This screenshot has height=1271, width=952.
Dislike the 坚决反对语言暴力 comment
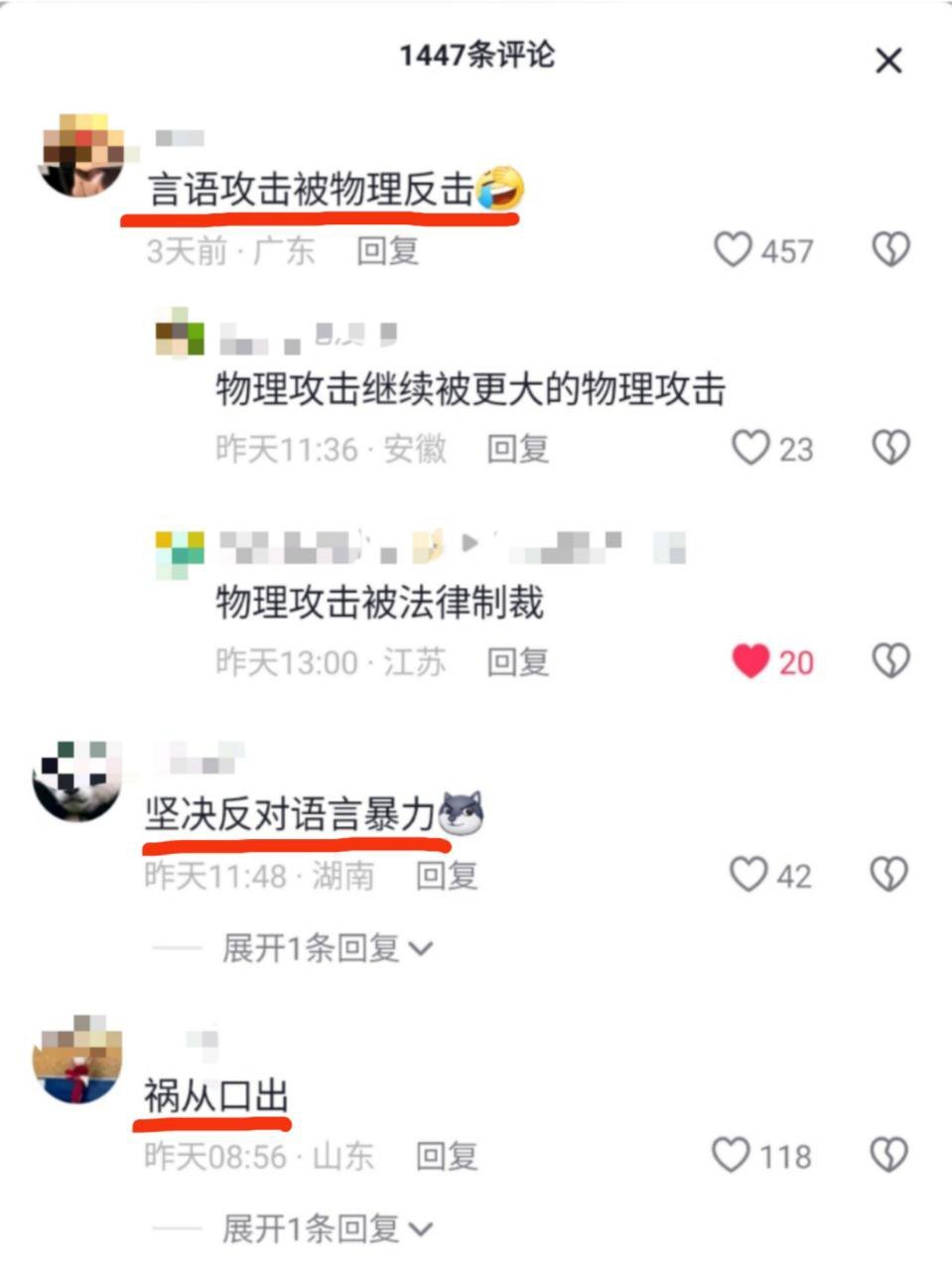click(x=888, y=875)
